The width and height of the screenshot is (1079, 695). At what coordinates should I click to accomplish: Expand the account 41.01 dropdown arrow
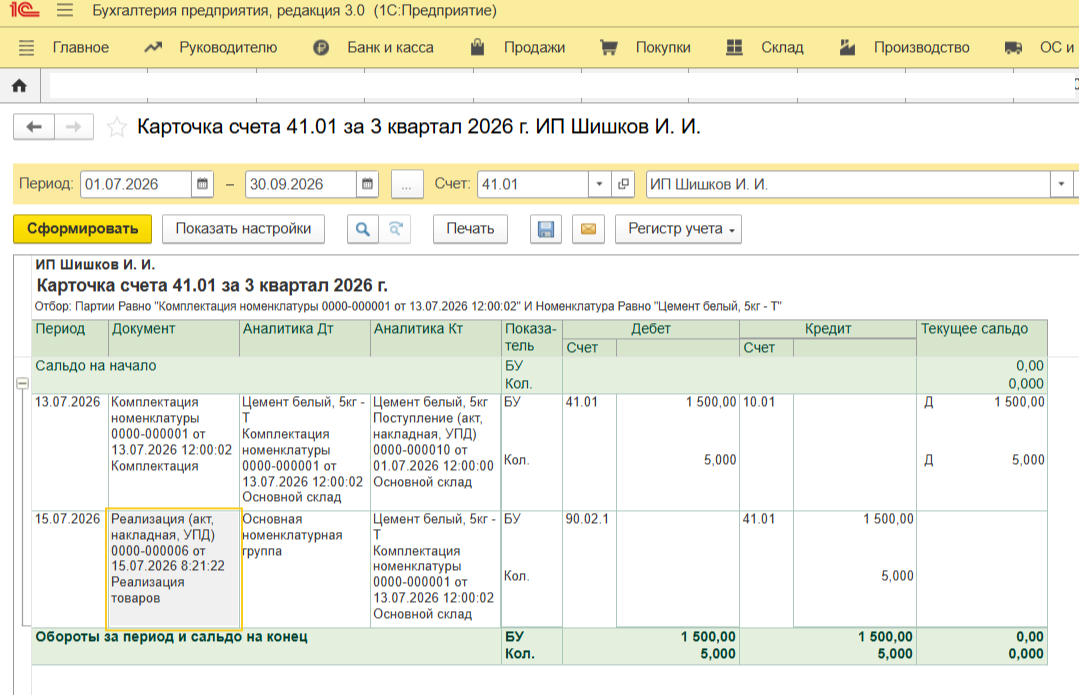click(599, 184)
